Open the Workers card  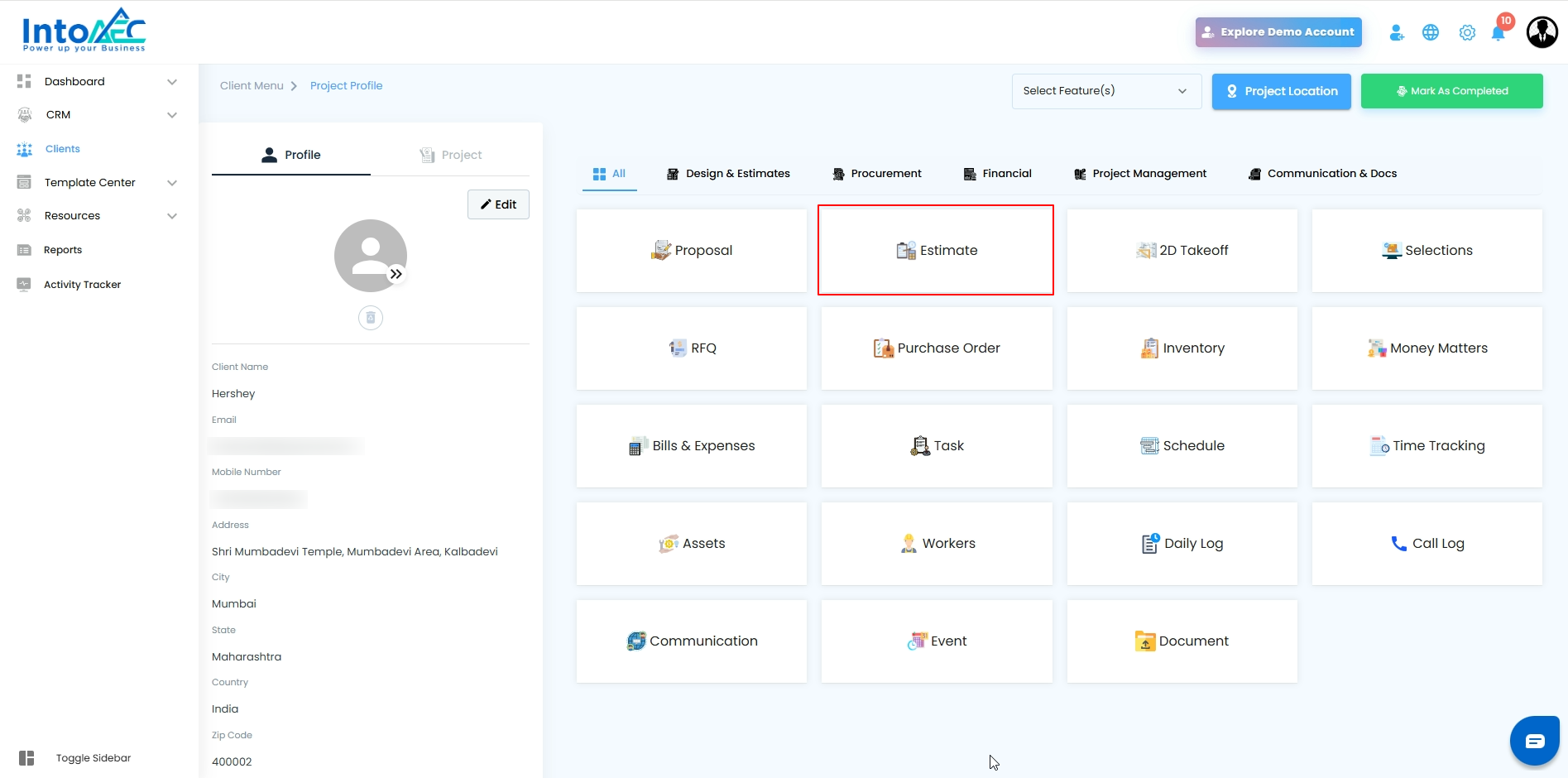937,543
